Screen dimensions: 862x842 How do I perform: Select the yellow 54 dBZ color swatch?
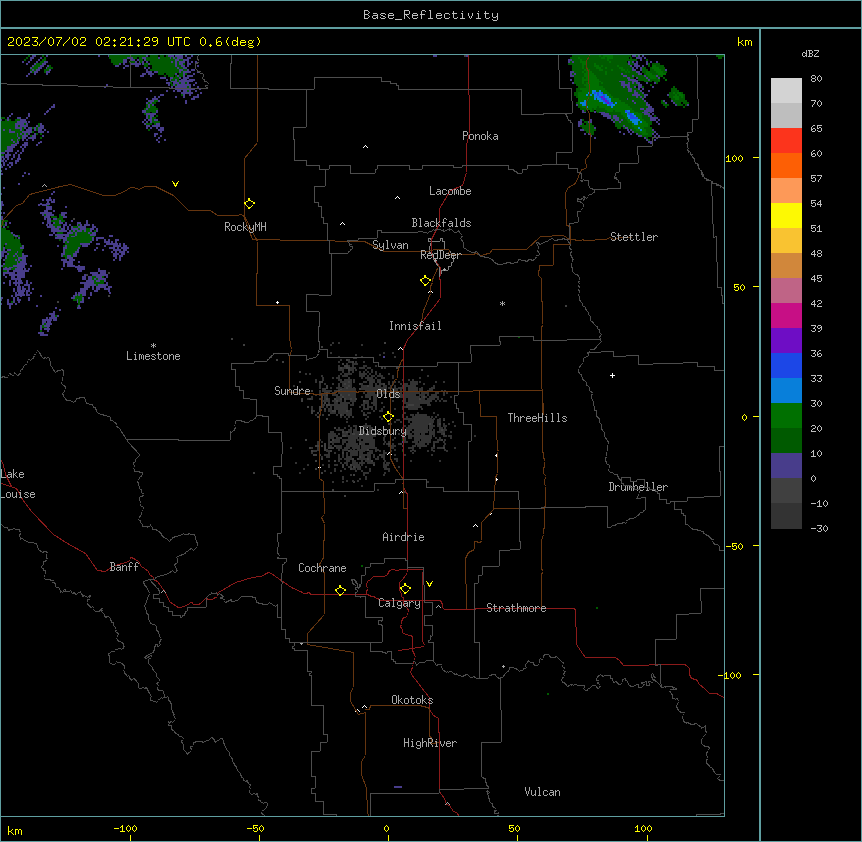(786, 215)
